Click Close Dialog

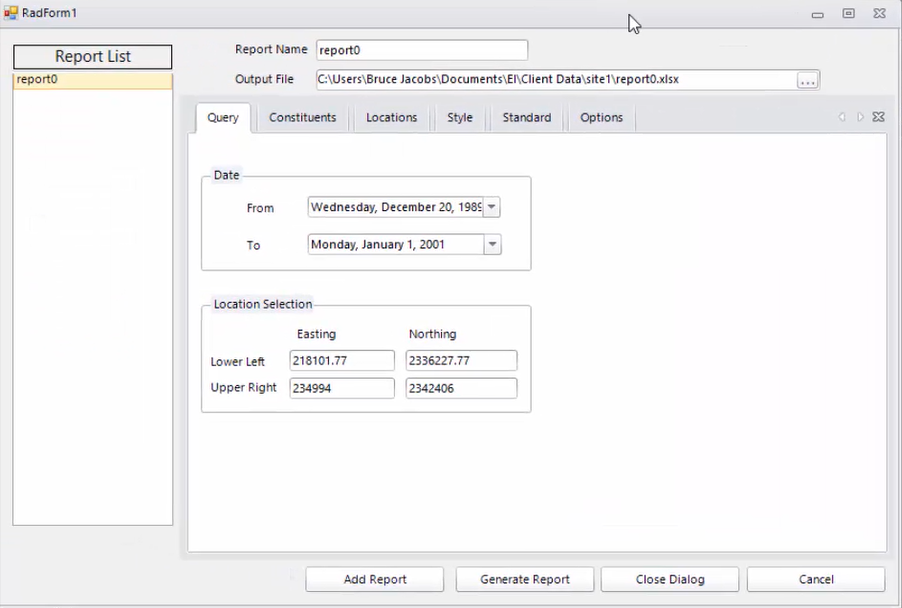click(669, 579)
